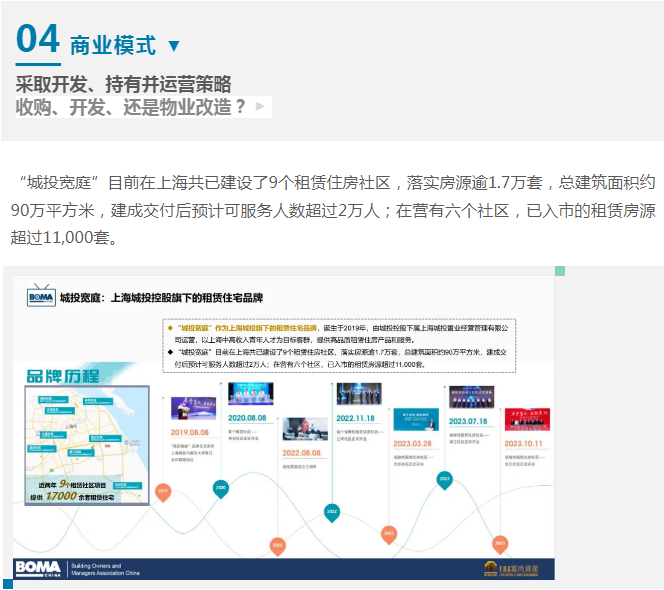The height and width of the screenshot is (590, 664).
Task: Select the orange 2022 timeline pin
Action: (x=277, y=546)
